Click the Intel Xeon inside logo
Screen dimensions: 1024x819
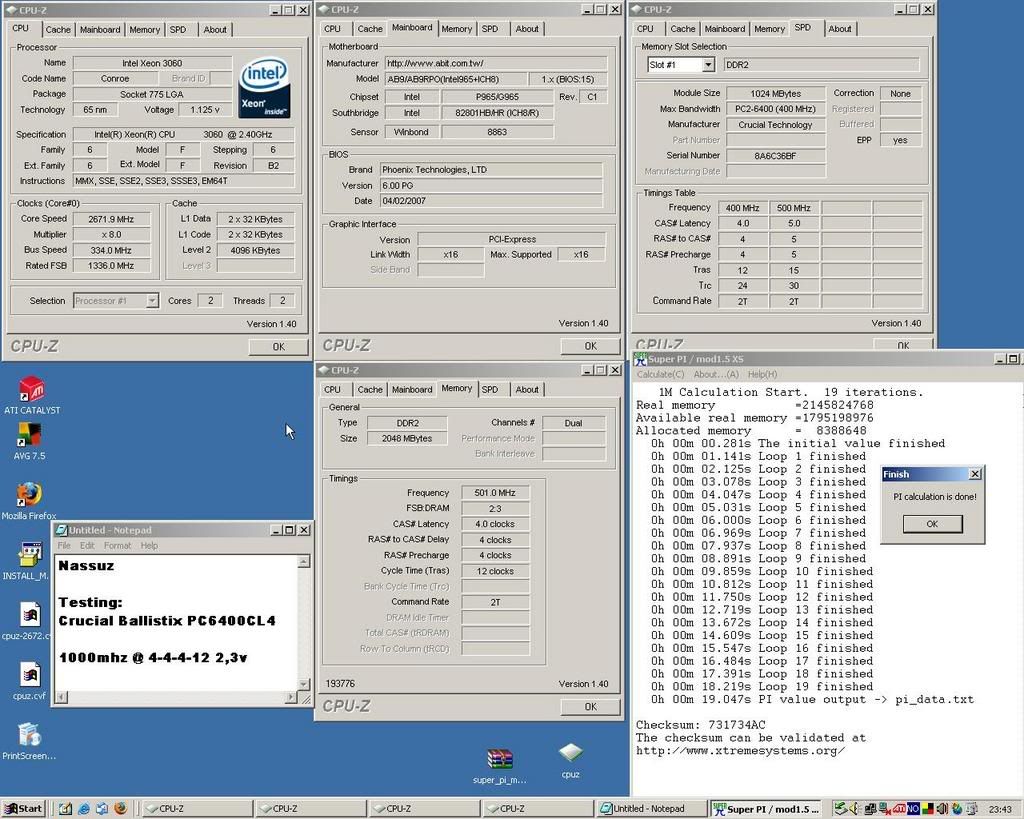[x=264, y=88]
